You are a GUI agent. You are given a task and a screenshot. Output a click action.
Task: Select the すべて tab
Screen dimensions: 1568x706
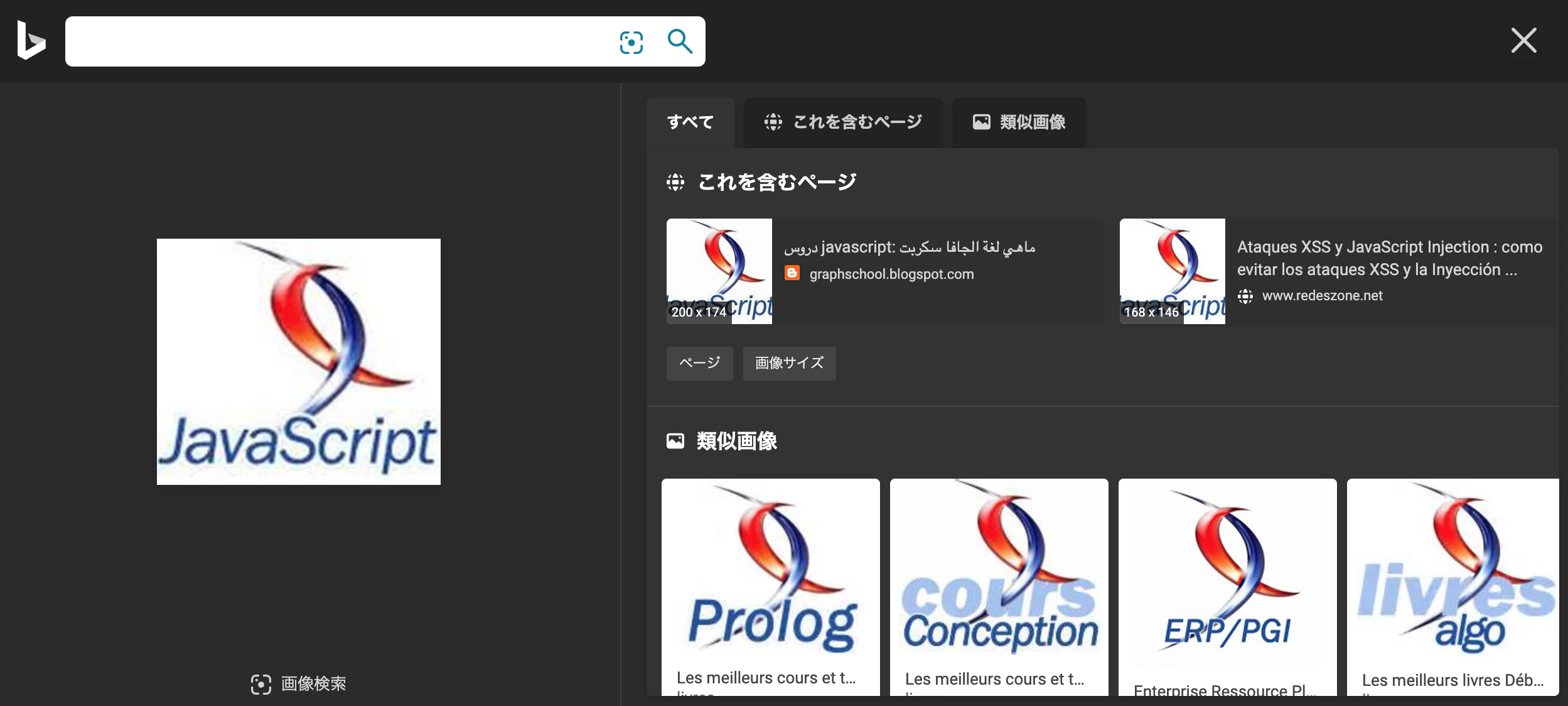pos(690,122)
